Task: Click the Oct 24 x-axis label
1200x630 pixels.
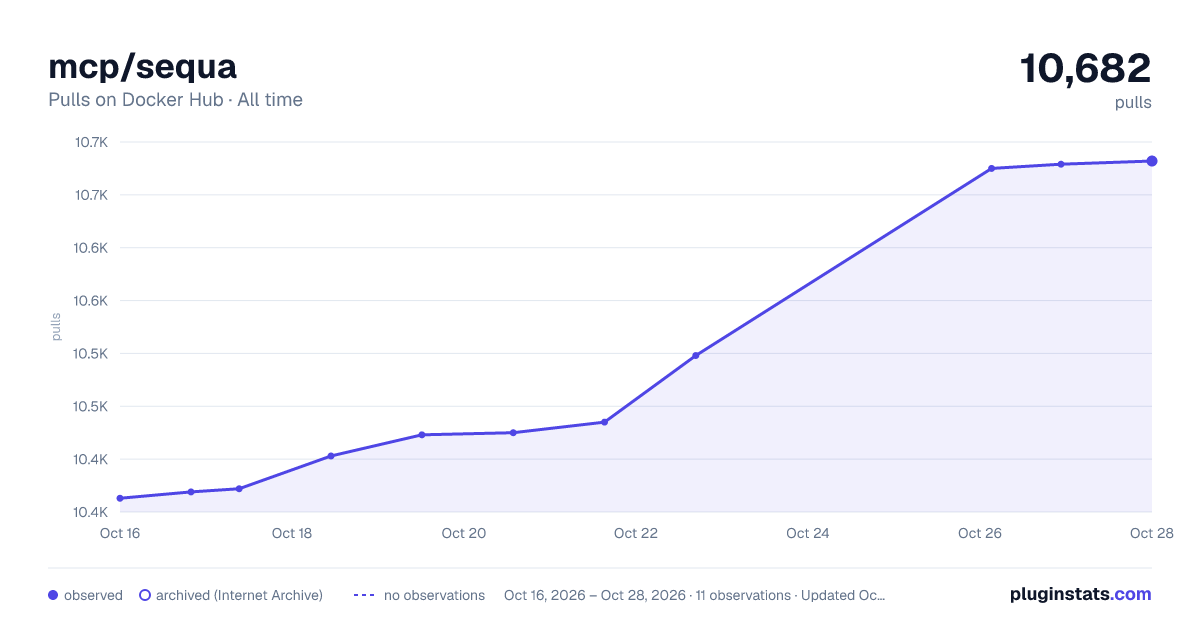Action: [x=808, y=533]
